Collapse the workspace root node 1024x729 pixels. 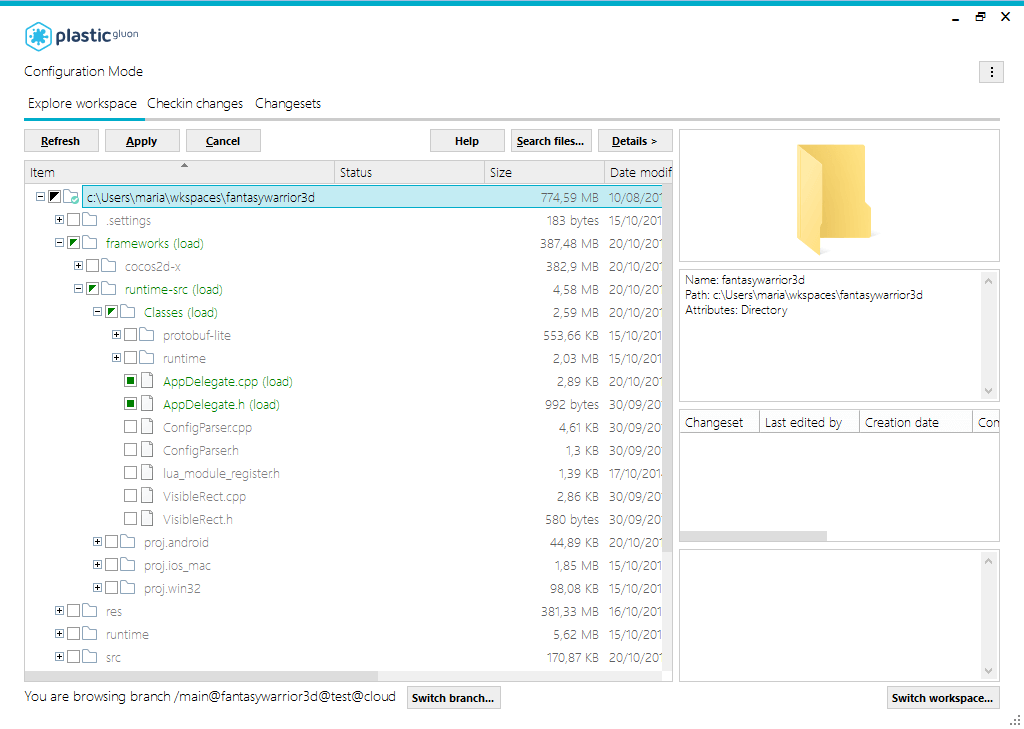40,196
